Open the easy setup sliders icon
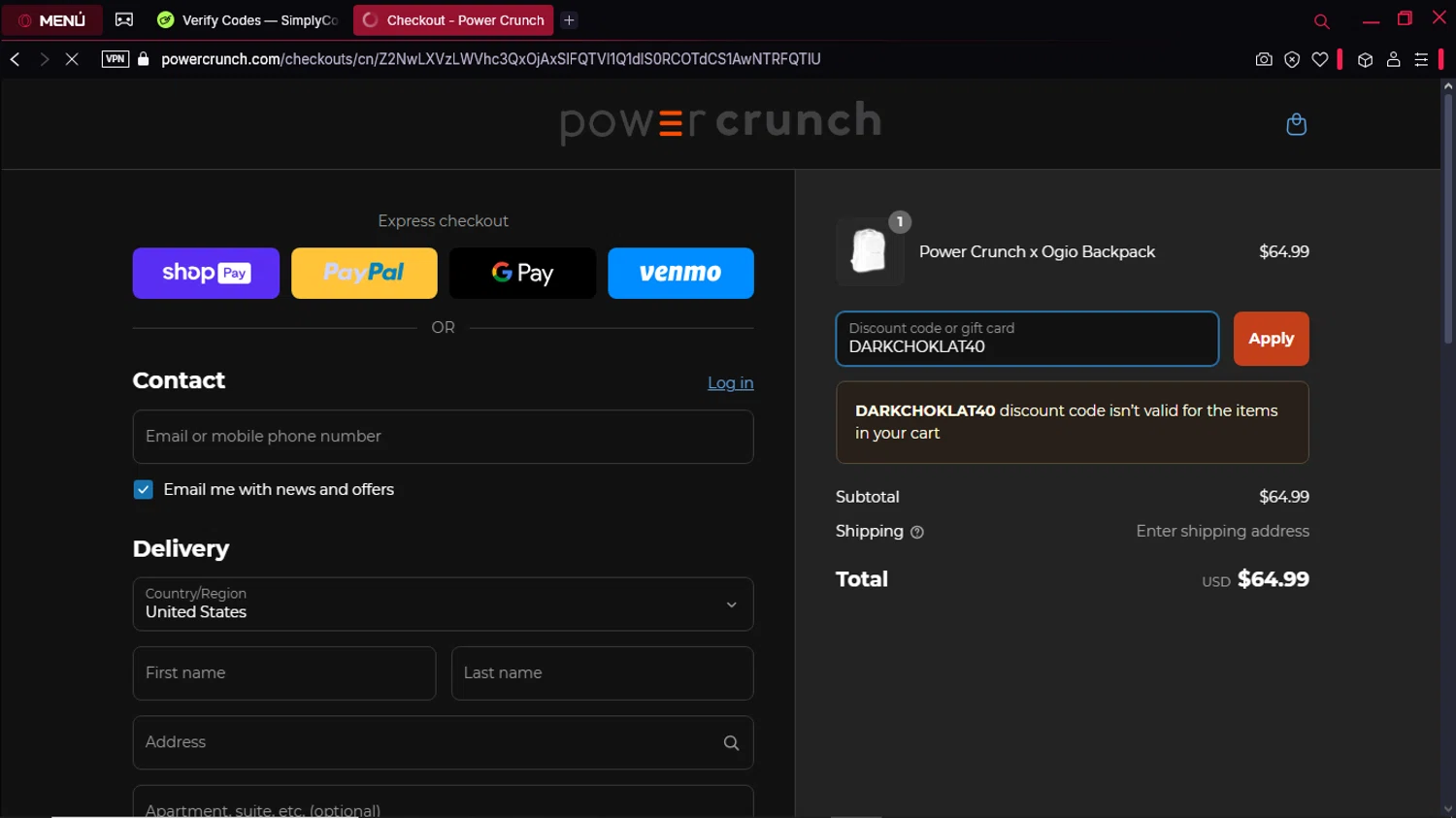Screen dimensions: 1456x818 (x=1421, y=59)
